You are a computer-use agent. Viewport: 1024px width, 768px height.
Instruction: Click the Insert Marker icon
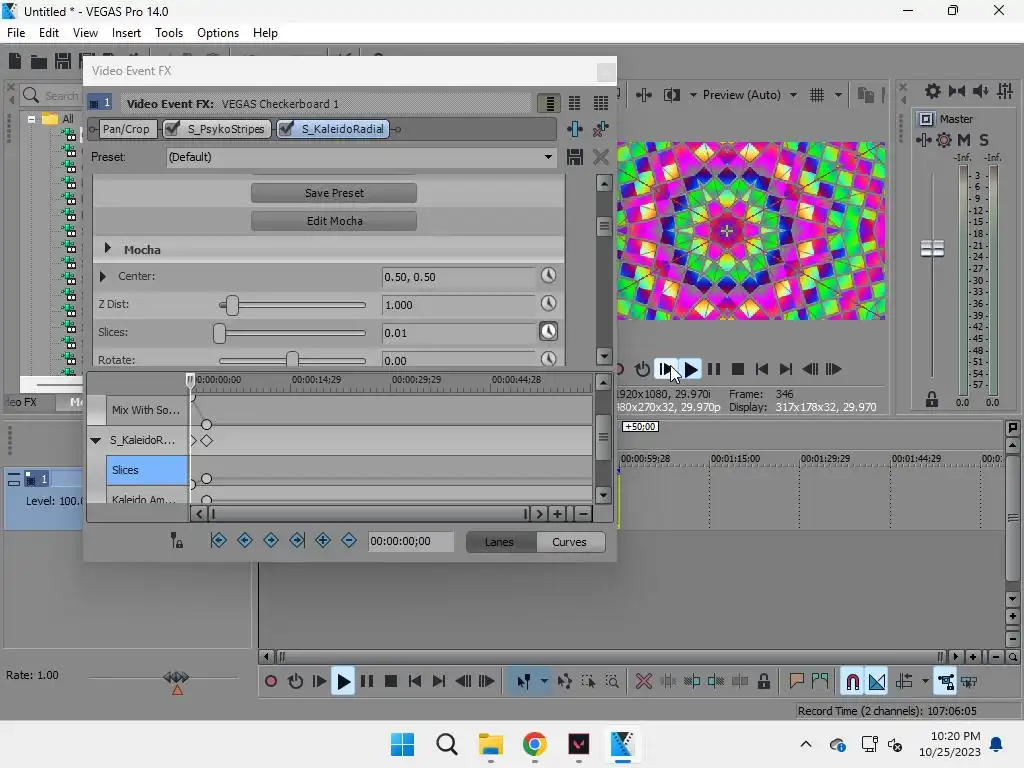pos(796,682)
